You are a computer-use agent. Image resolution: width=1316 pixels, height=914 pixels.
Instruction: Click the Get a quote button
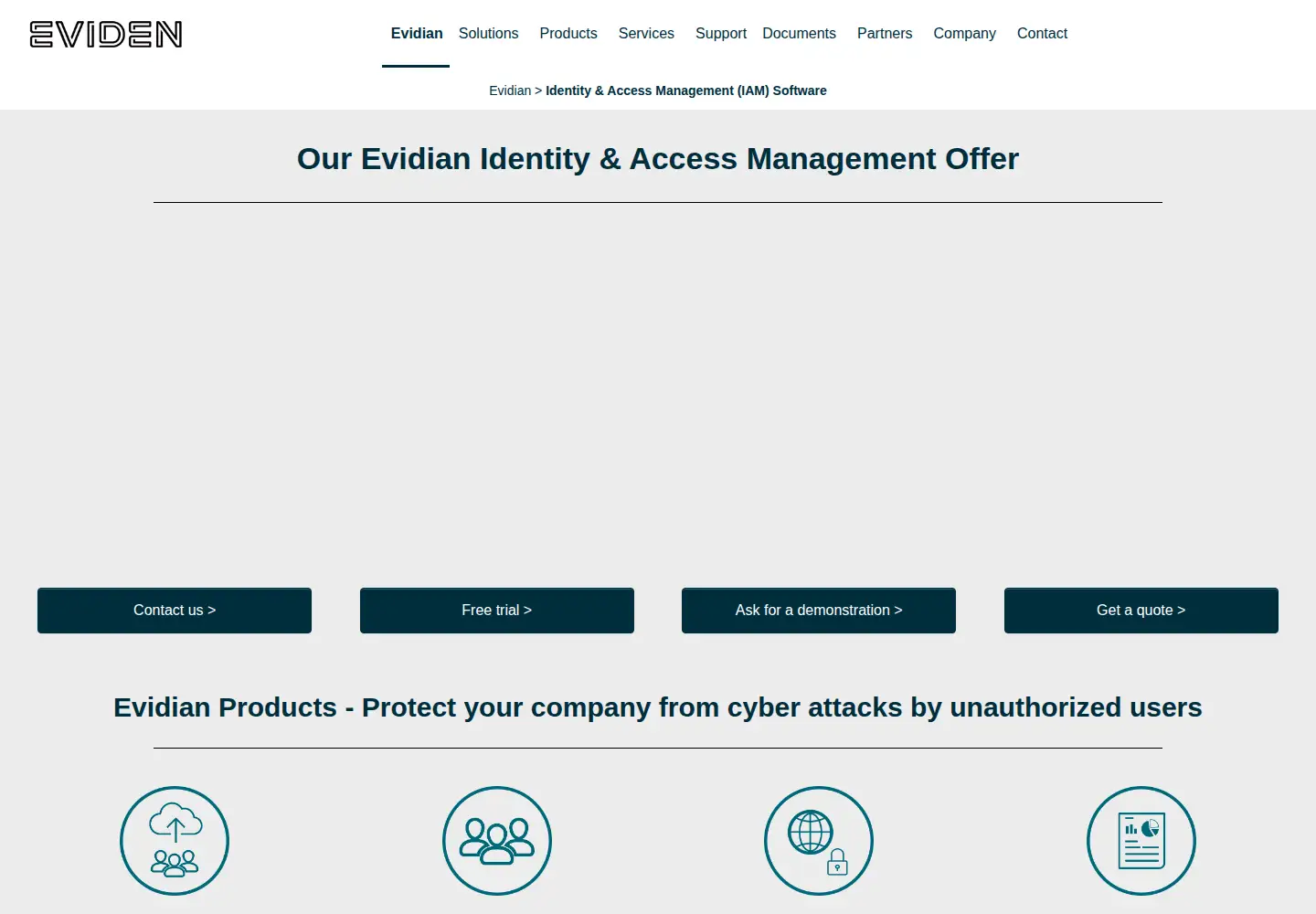pos(1141,611)
